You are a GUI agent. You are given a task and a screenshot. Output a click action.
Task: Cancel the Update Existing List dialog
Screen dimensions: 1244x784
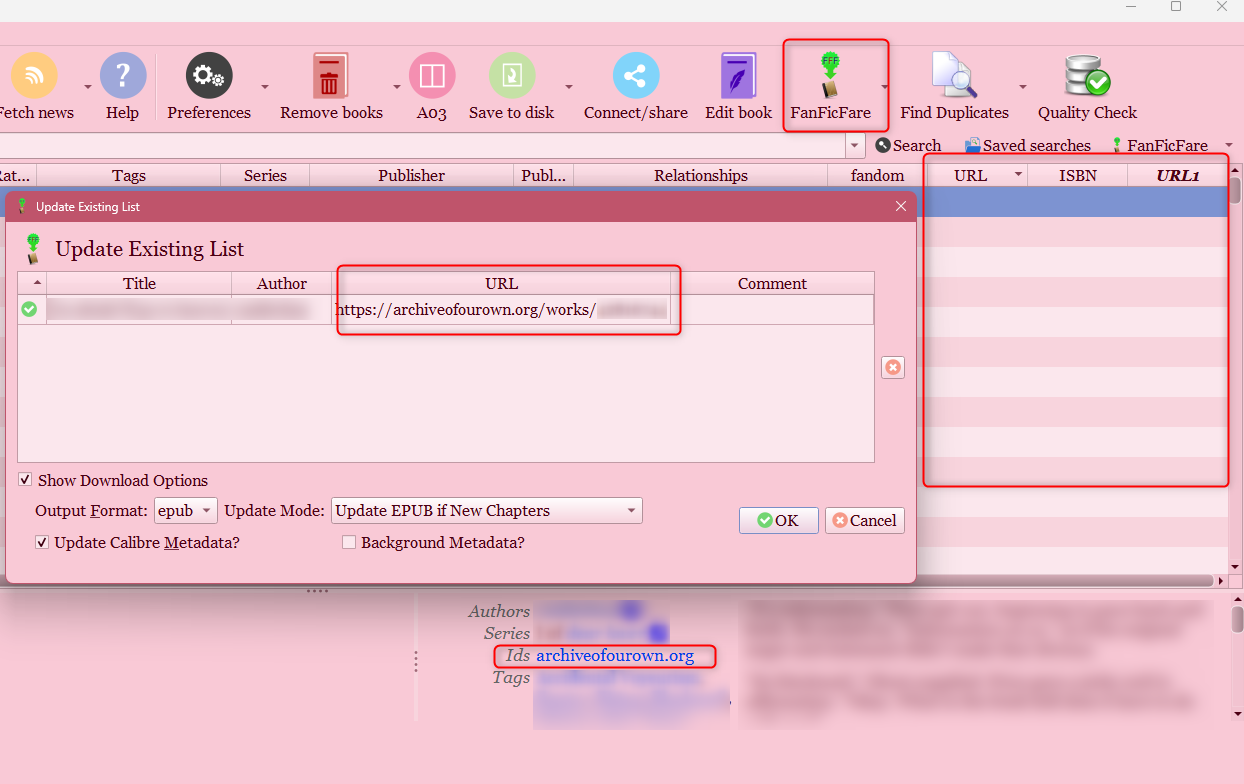click(x=865, y=520)
